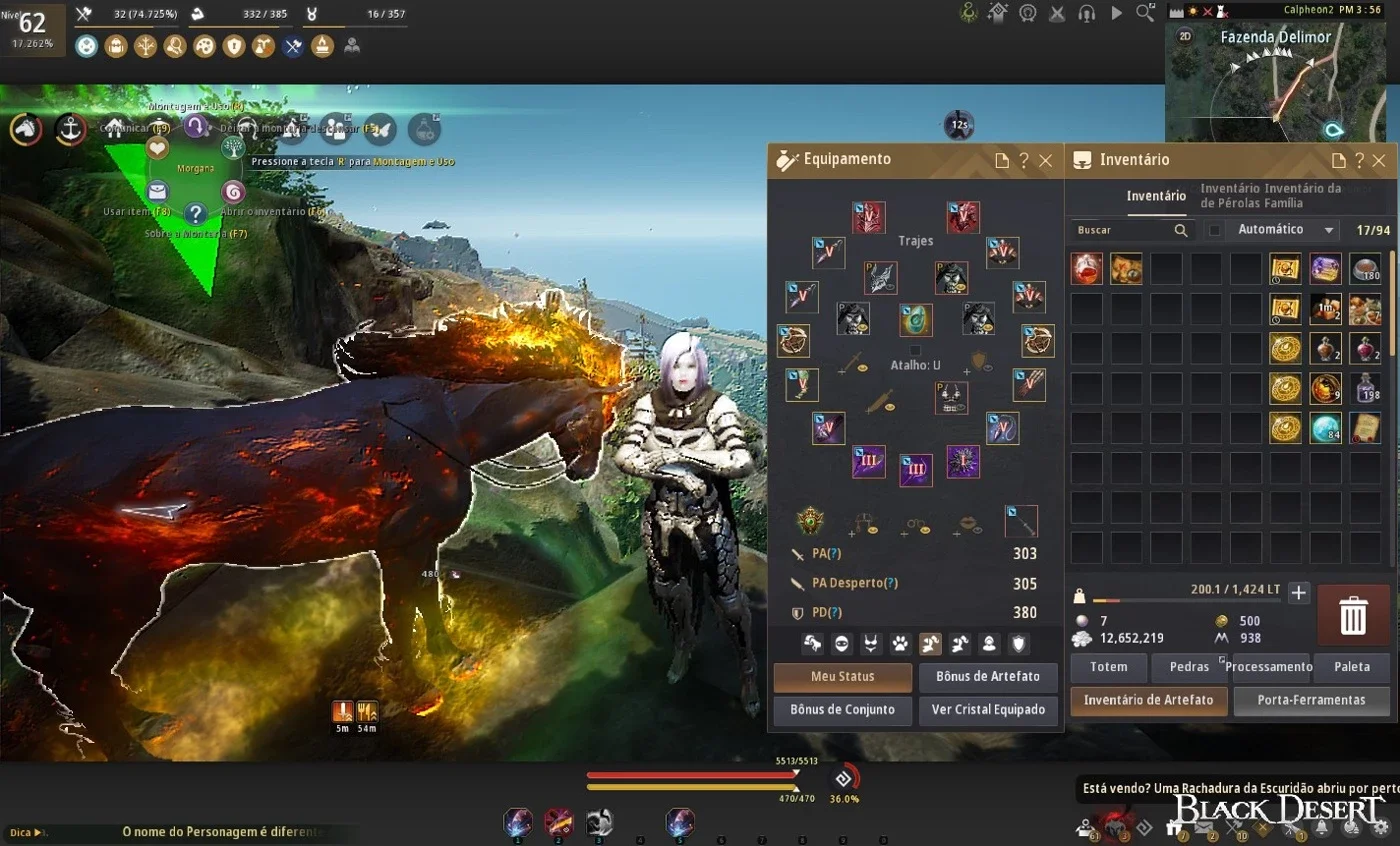Screen dimensions: 1400x846
Task: Open the Inventário de Pérolas tab
Action: 1229,196
